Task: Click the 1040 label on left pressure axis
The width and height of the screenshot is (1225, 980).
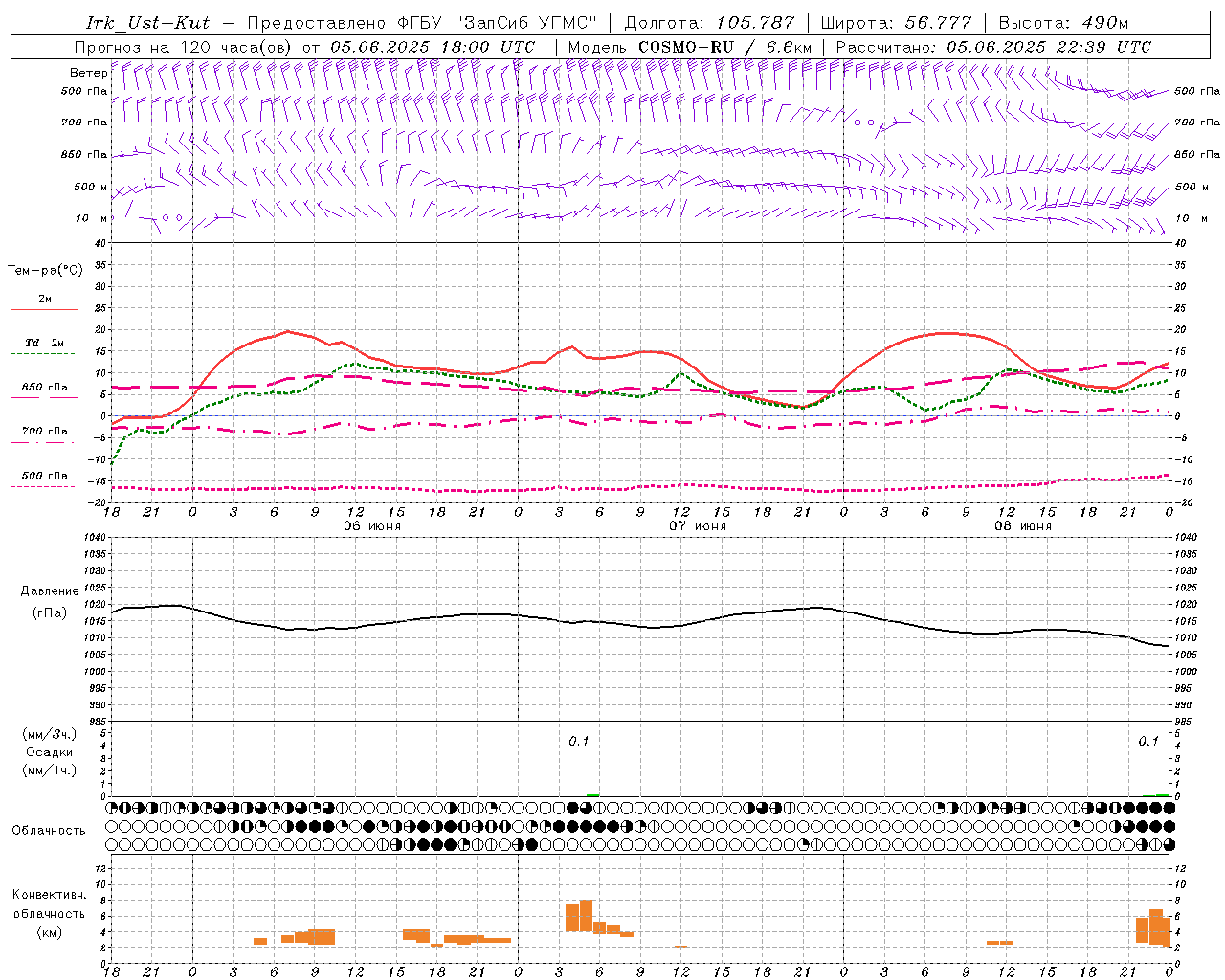Action: click(x=95, y=538)
